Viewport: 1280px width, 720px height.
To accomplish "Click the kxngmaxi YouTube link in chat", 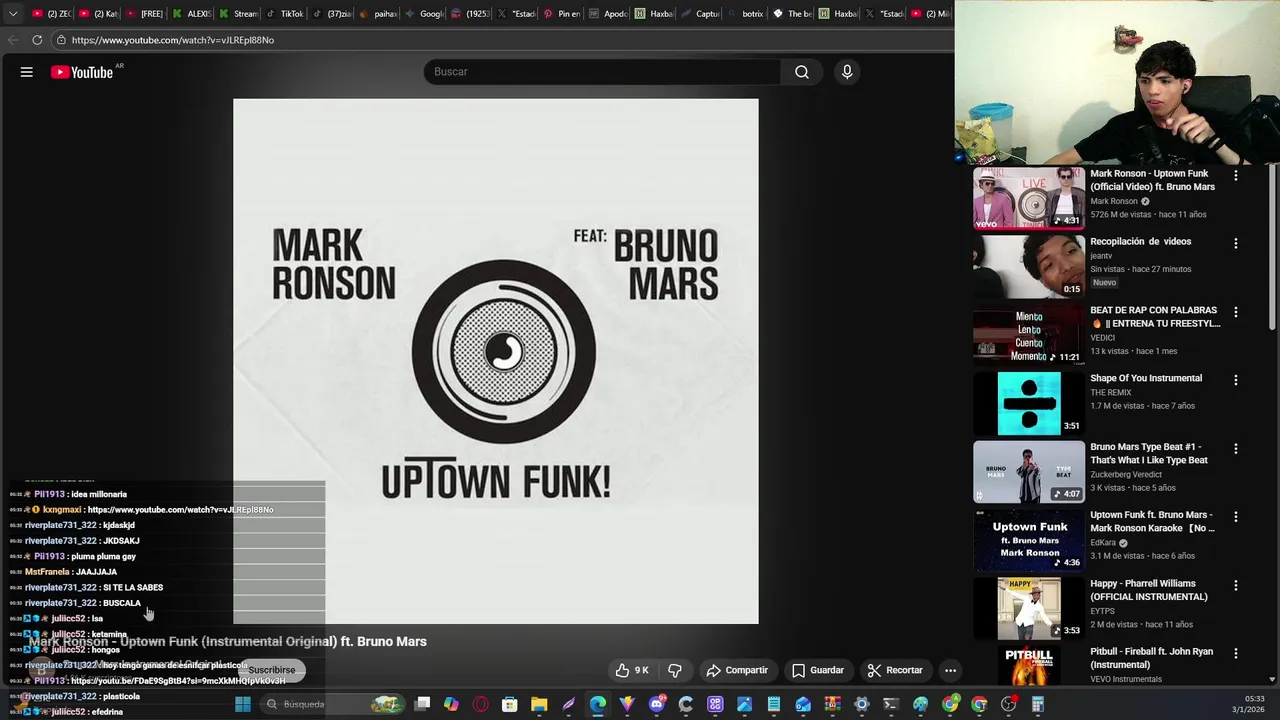I will (180, 510).
